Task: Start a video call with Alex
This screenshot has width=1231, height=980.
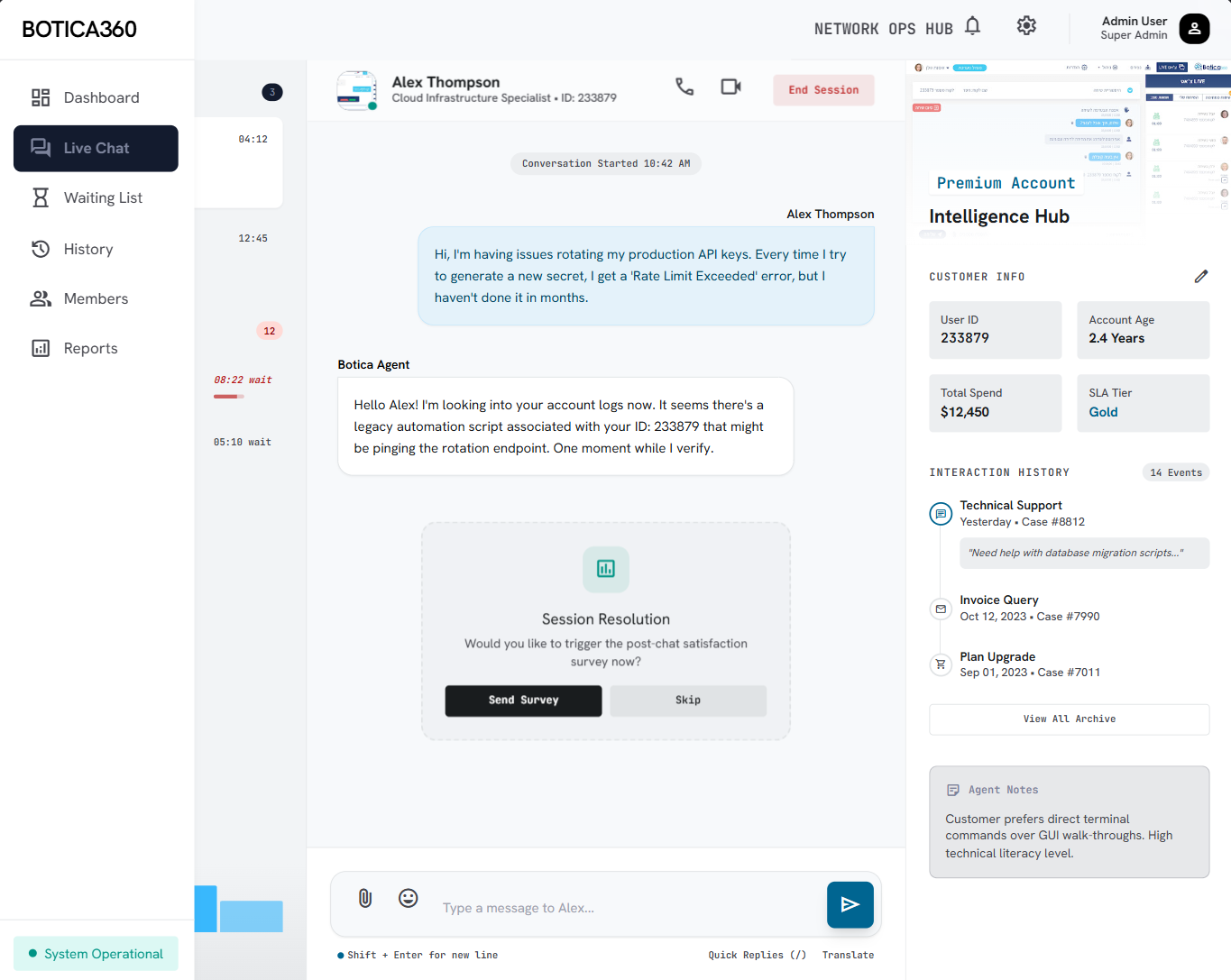Action: [x=730, y=87]
